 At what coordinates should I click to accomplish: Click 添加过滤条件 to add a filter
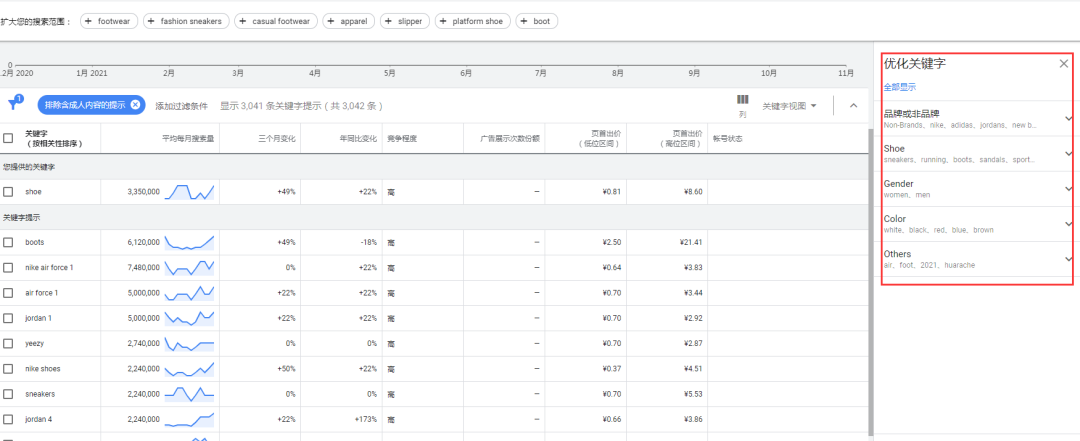(x=181, y=105)
